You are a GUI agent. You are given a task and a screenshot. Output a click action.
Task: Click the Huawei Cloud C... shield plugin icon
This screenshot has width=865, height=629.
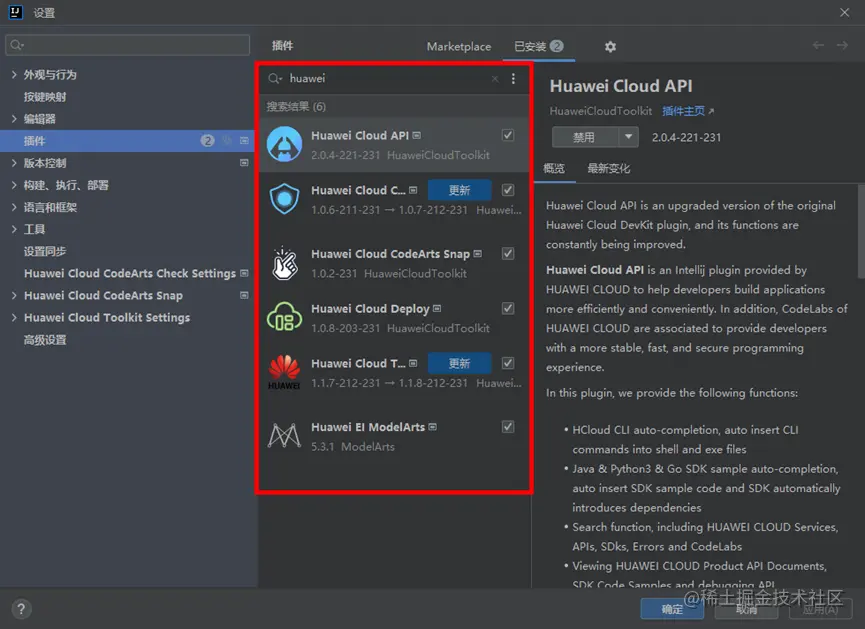(x=284, y=199)
